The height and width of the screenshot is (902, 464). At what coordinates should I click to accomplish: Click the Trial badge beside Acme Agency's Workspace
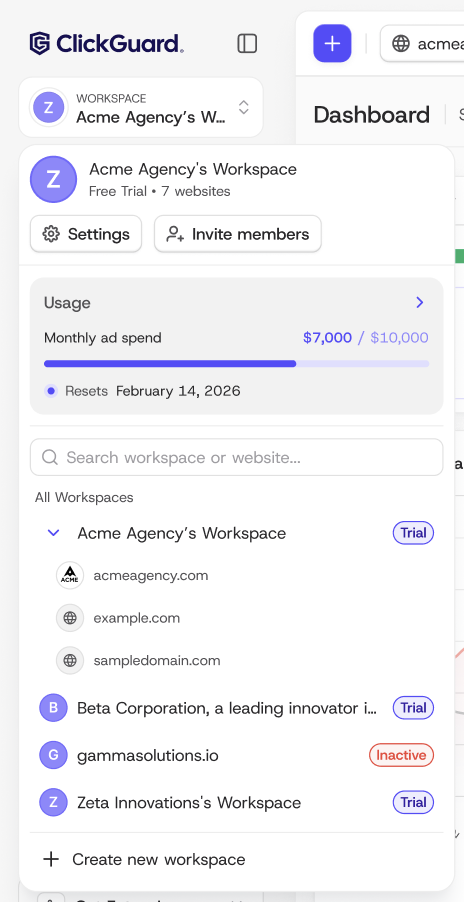(x=413, y=533)
